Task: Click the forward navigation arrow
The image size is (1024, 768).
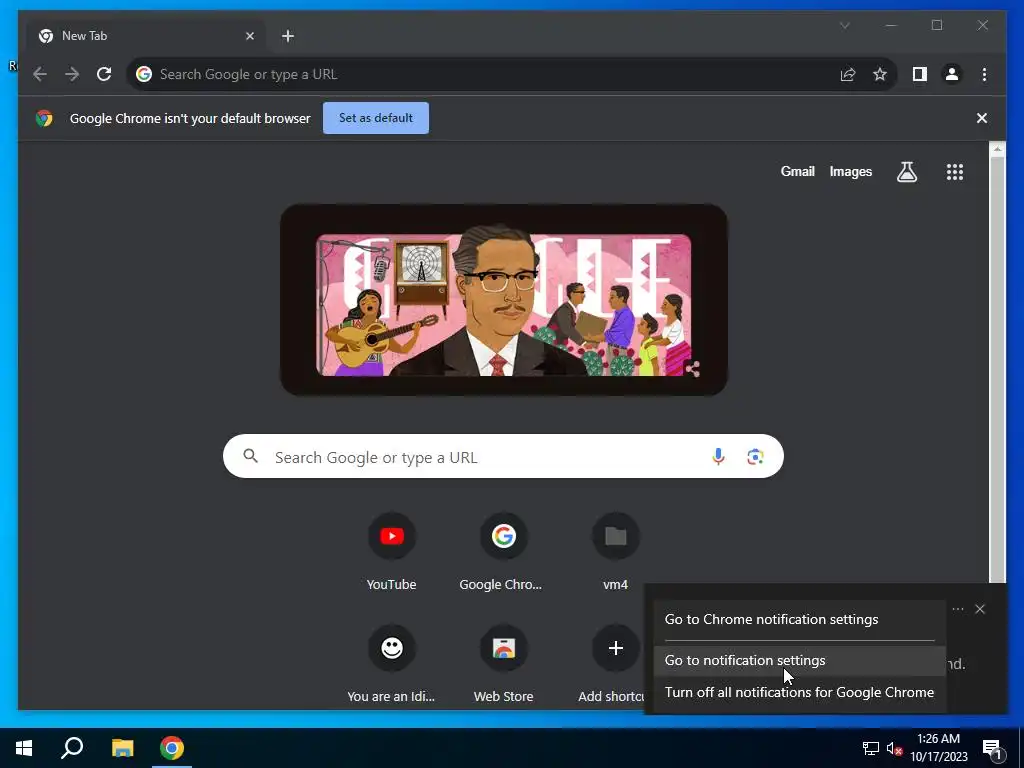Action: tap(72, 74)
